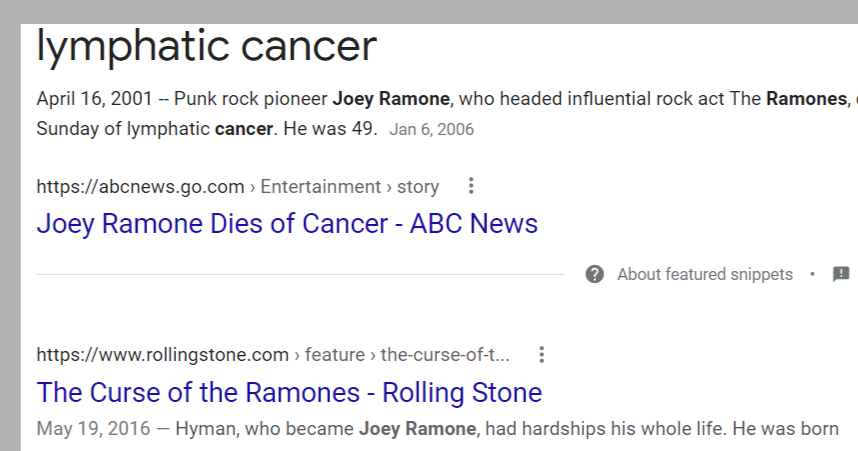Open the Joey Ramone Dies of Cancer link

pos(287,224)
